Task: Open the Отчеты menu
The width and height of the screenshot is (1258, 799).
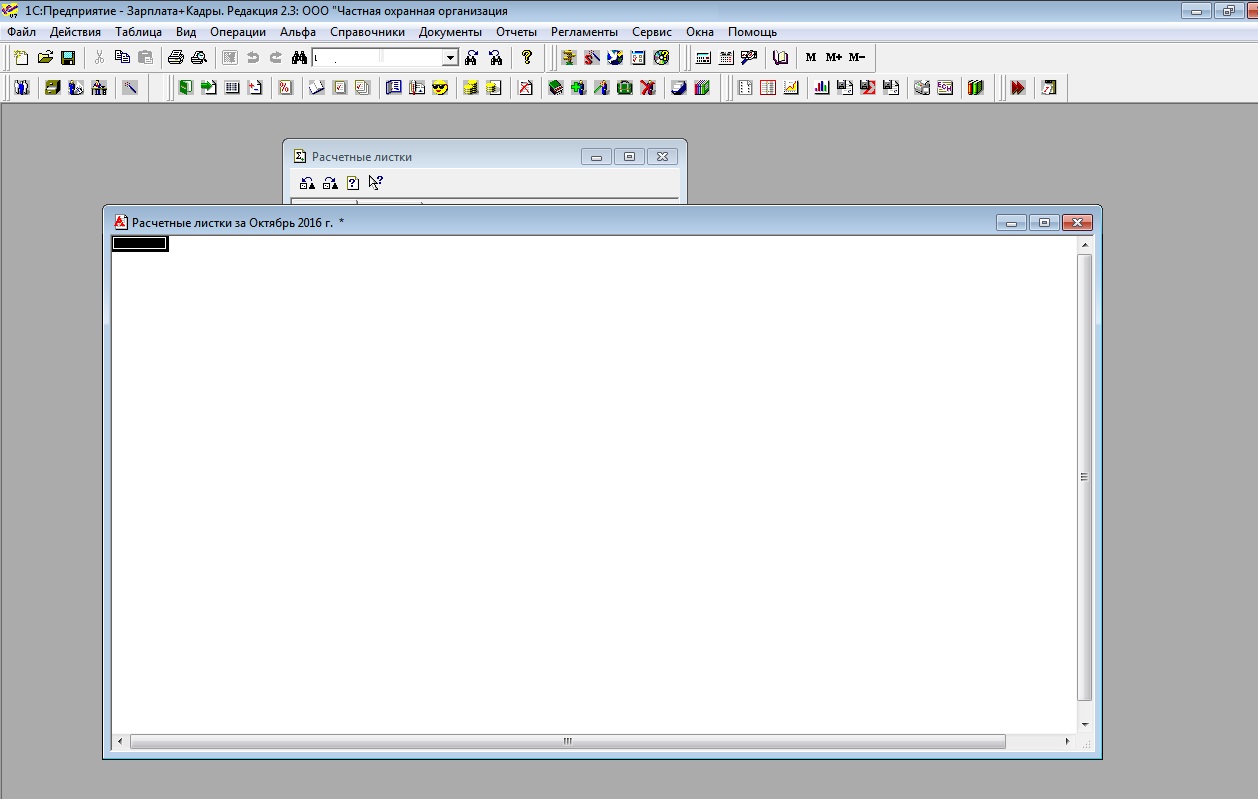Action: 516,32
